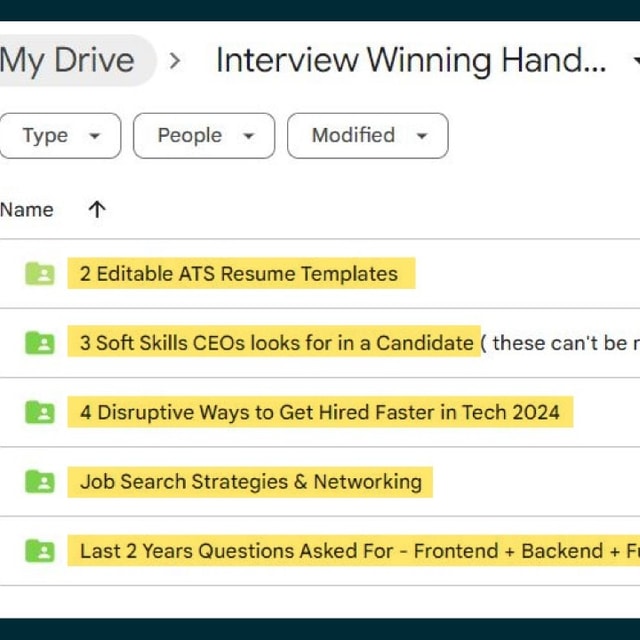Click shared folder icon for Soft Skills CEOs

[39, 343]
